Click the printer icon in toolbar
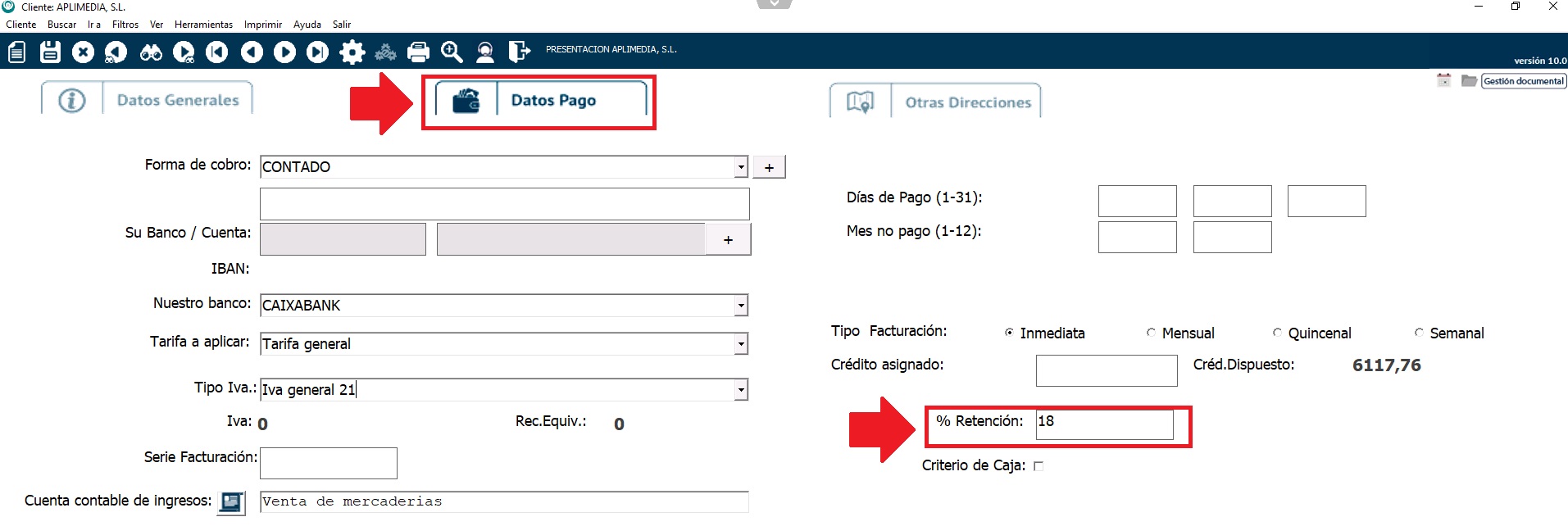Viewport: 1568px width, 526px height. (418, 52)
